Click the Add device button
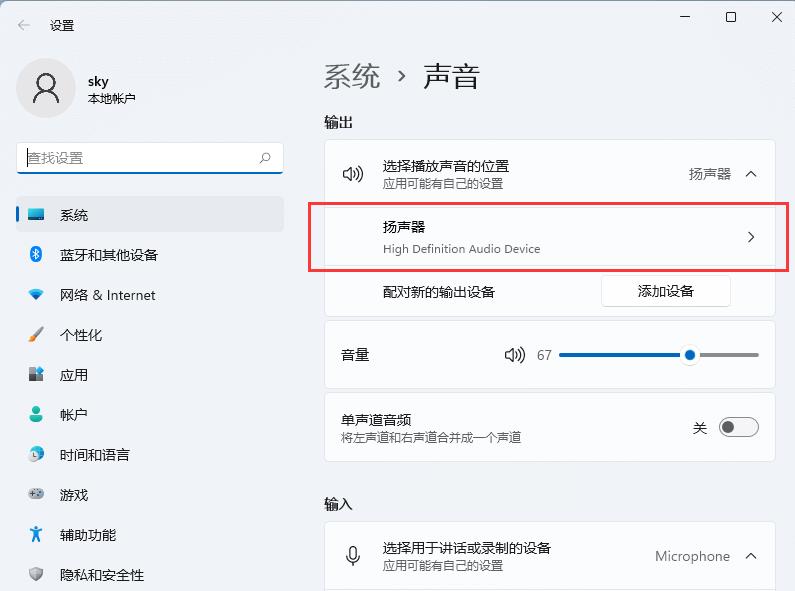This screenshot has height=591, width=795. [x=665, y=291]
